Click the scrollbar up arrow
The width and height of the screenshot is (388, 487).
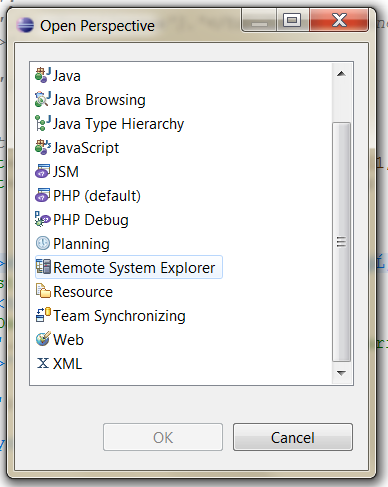click(x=341, y=74)
